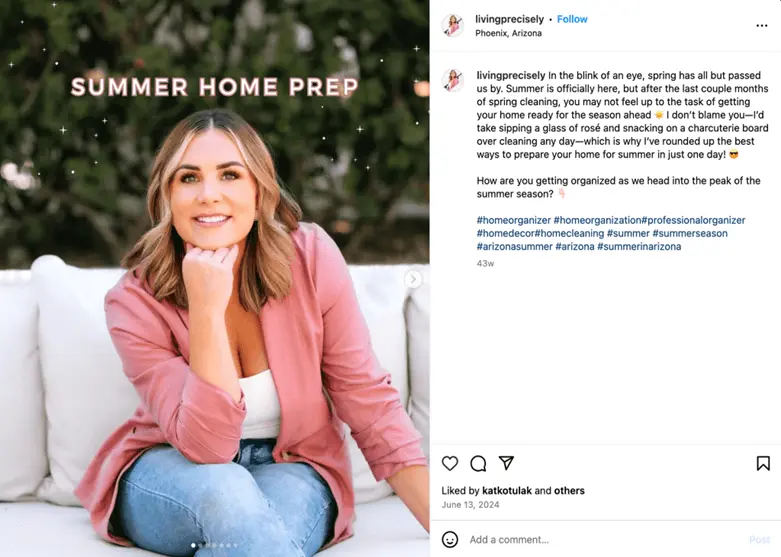
Task: Save post using bookmark icon
Action: 763,463
